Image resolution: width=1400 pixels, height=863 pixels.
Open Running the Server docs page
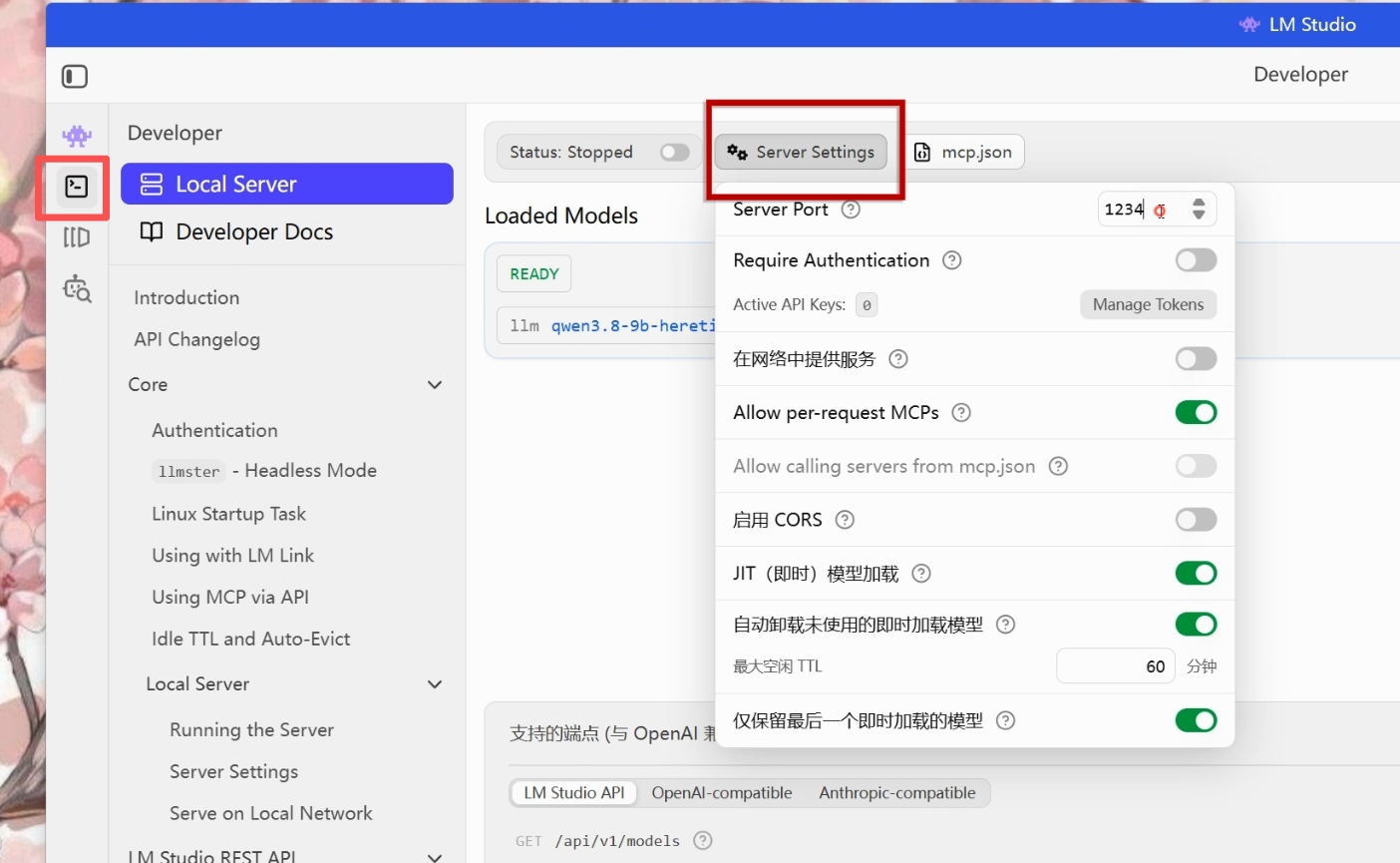pyautogui.click(x=251, y=730)
